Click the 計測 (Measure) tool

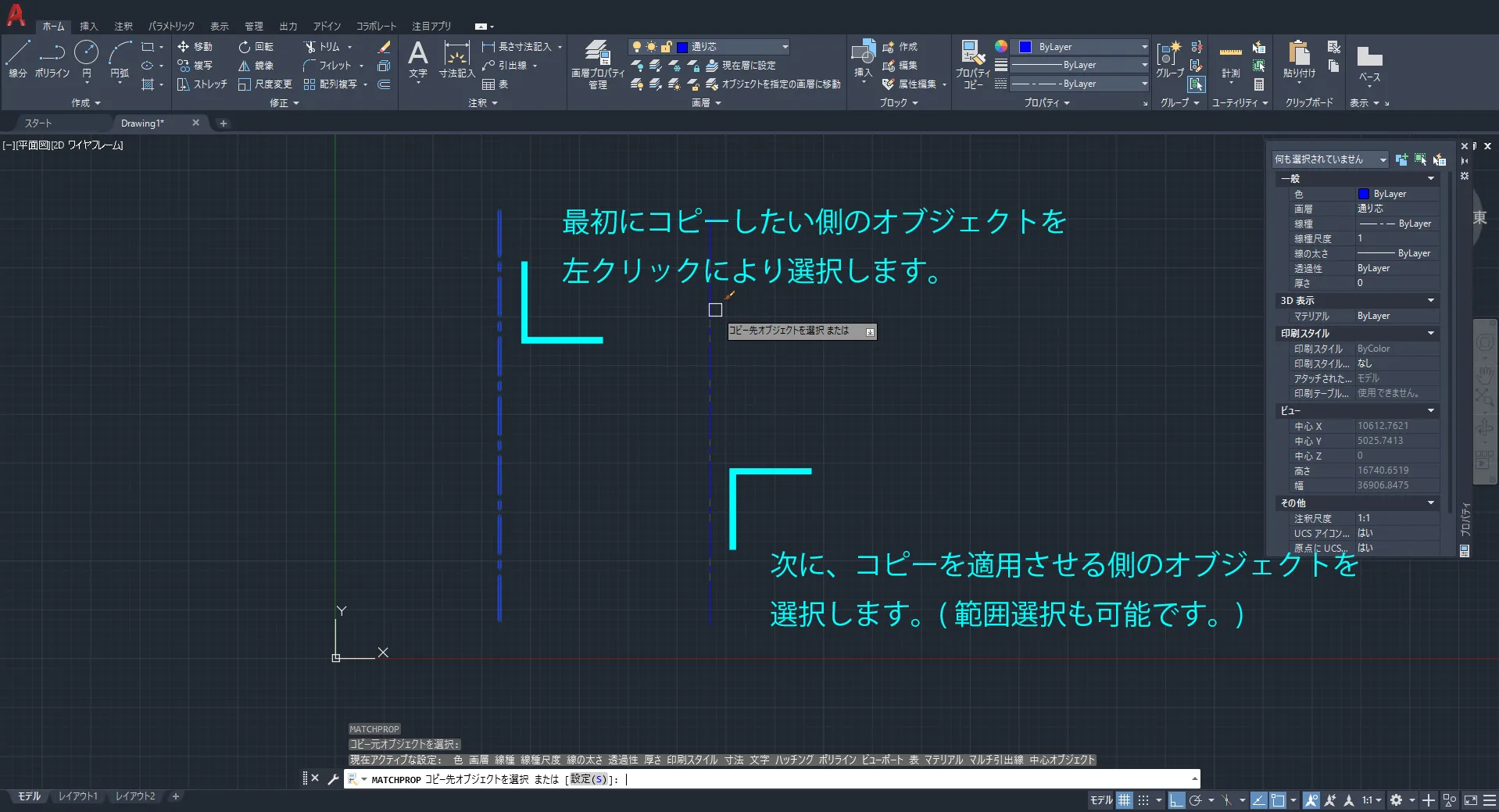tap(1230, 61)
